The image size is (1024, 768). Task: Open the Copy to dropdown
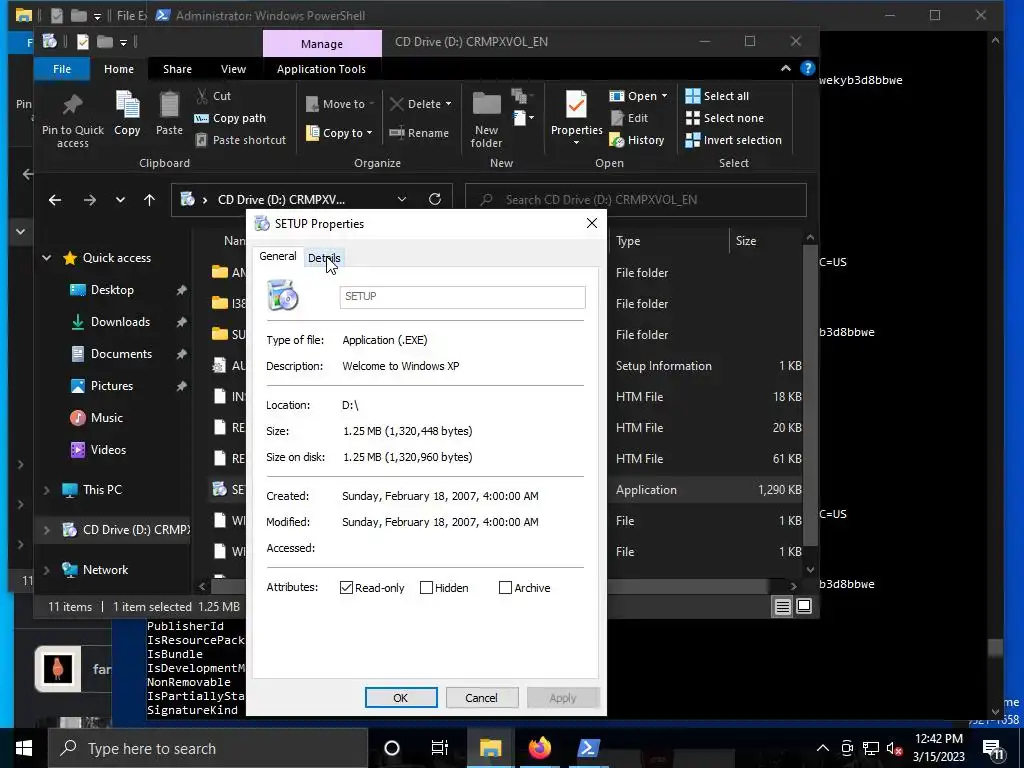pos(340,133)
